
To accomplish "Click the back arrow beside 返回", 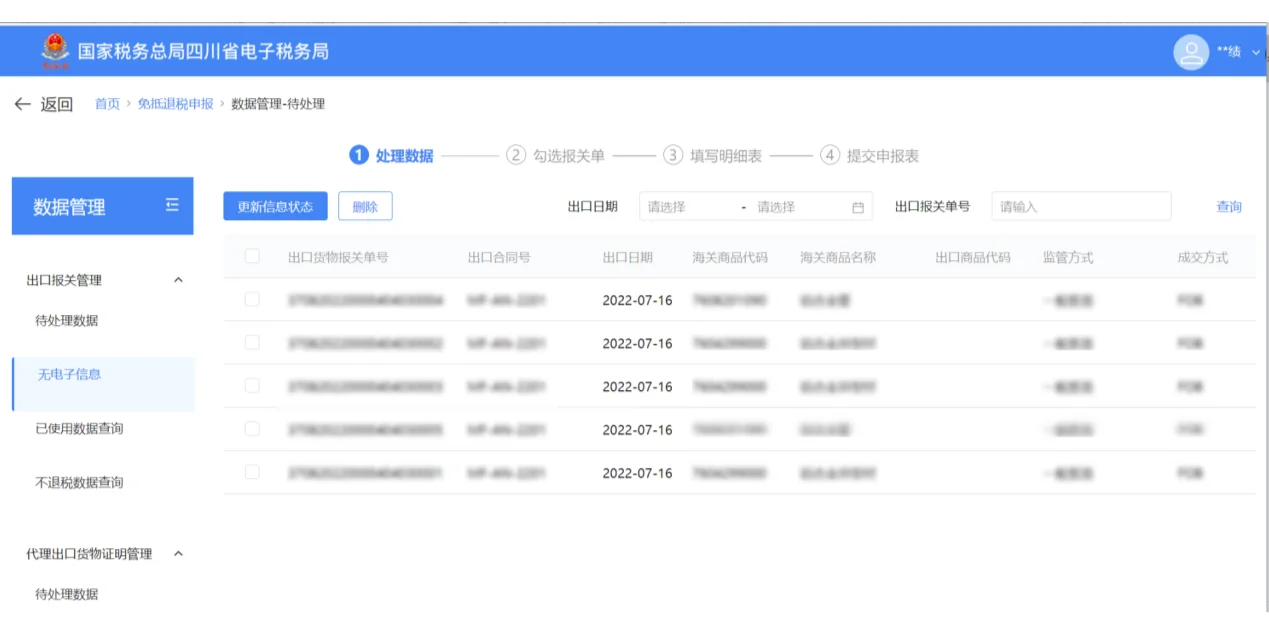I will coord(23,101).
